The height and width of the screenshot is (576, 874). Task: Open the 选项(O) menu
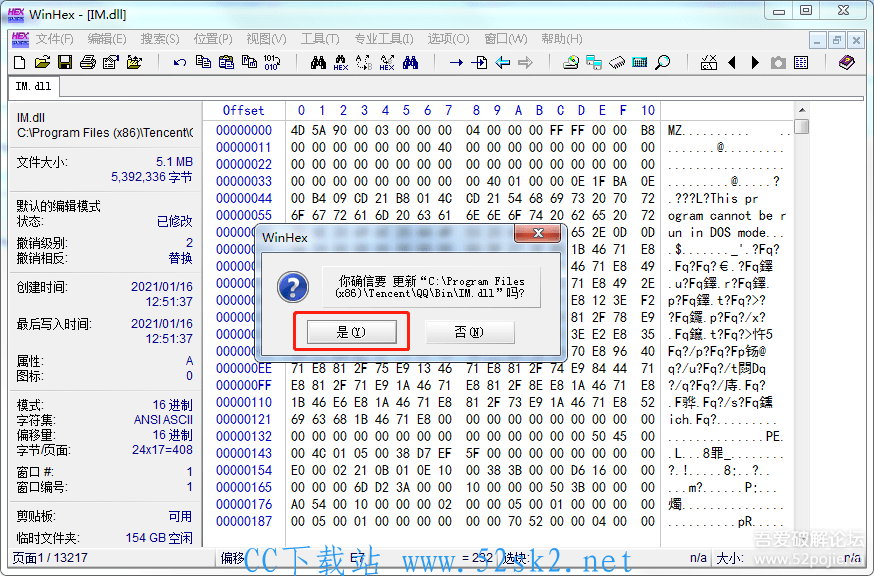[x=449, y=39]
